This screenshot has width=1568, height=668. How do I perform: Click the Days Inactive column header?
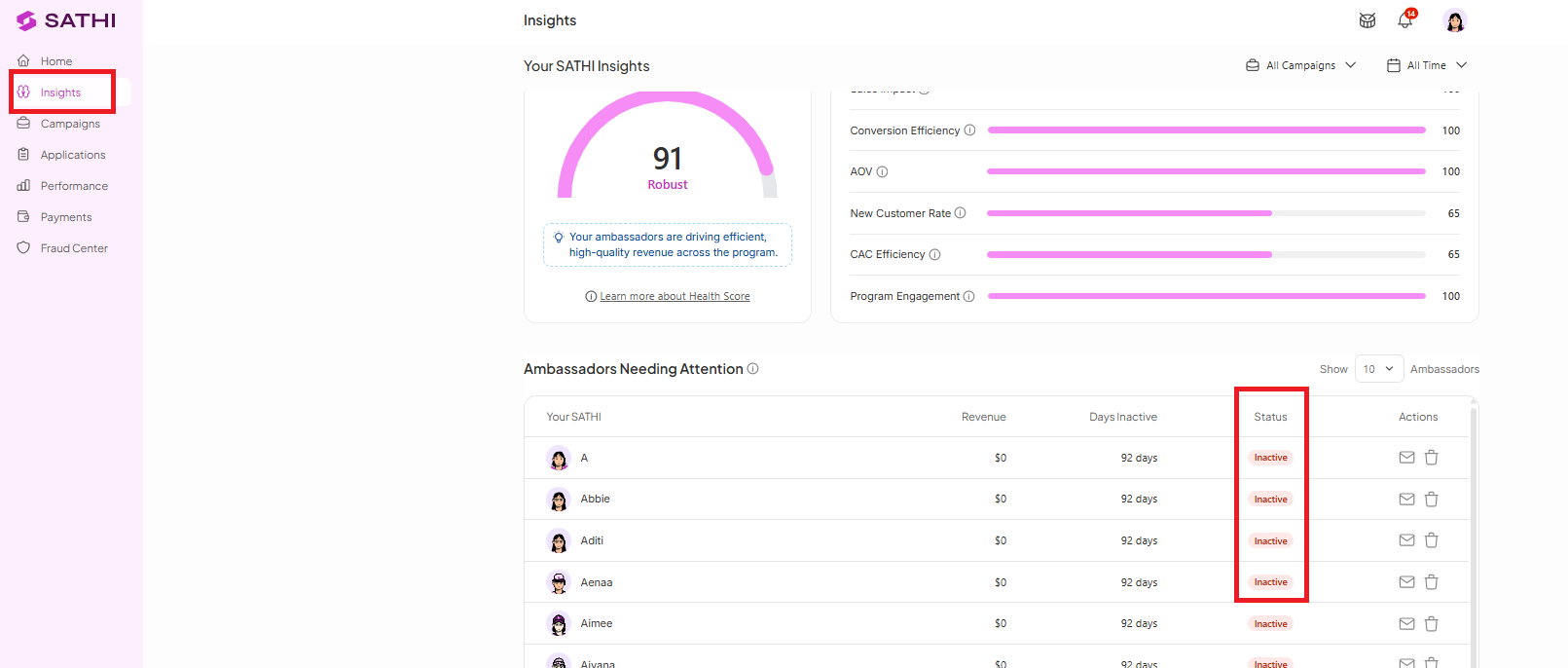pyautogui.click(x=1123, y=417)
